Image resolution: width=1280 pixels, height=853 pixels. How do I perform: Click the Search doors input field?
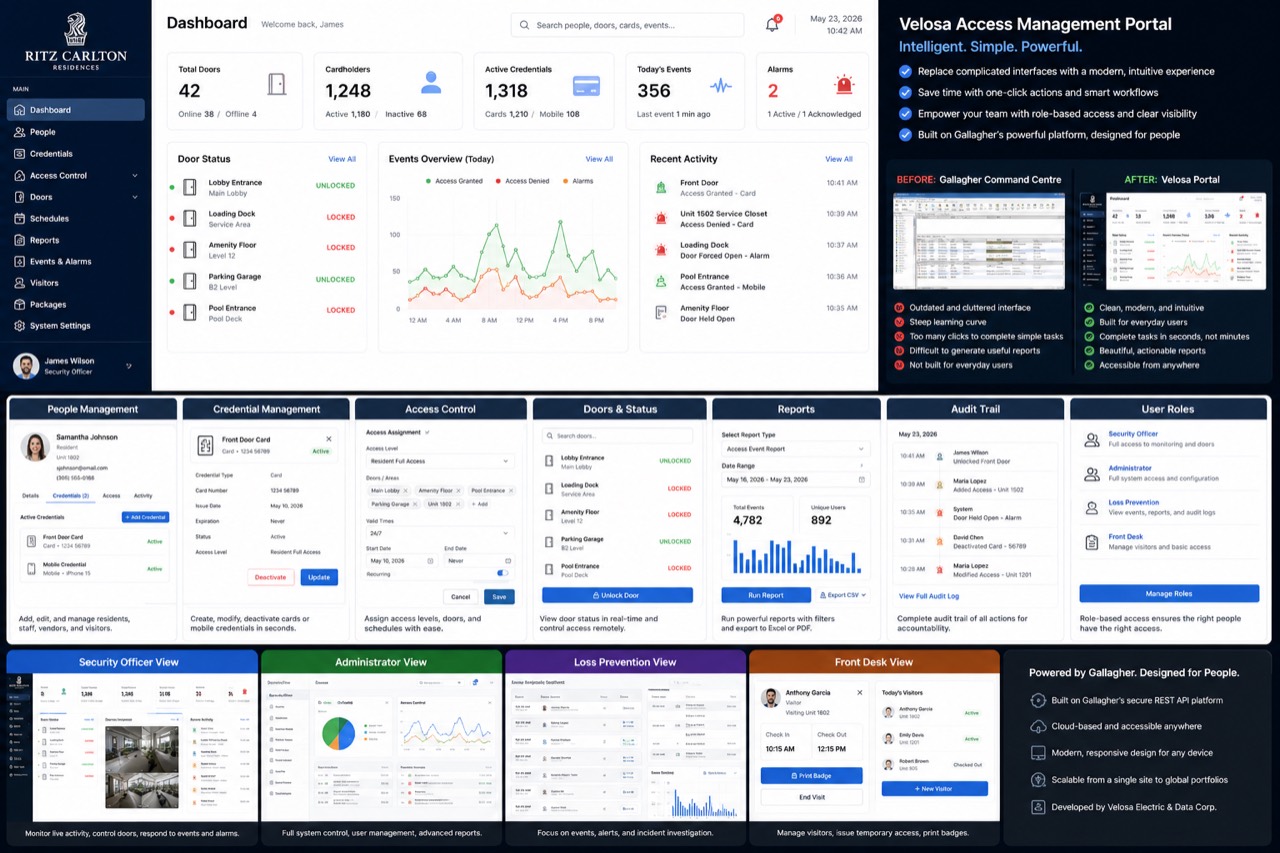point(617,436)
